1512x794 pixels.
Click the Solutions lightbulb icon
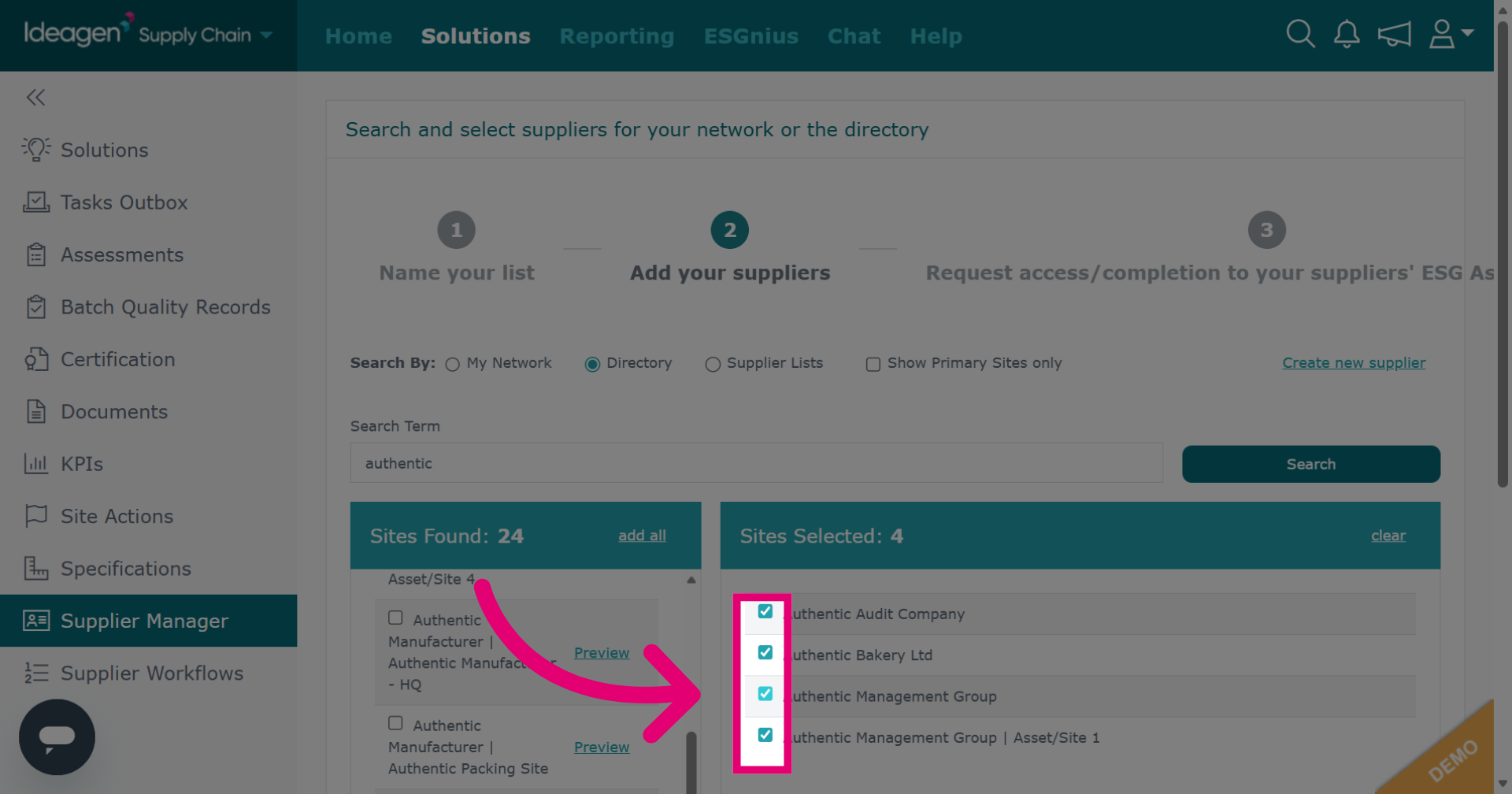(35, 150)
